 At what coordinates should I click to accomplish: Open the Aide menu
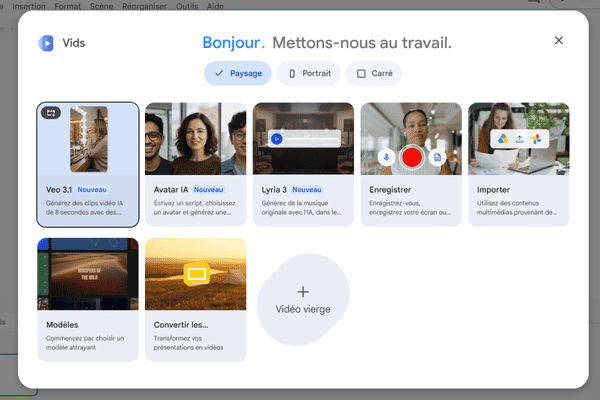point(215,7)
